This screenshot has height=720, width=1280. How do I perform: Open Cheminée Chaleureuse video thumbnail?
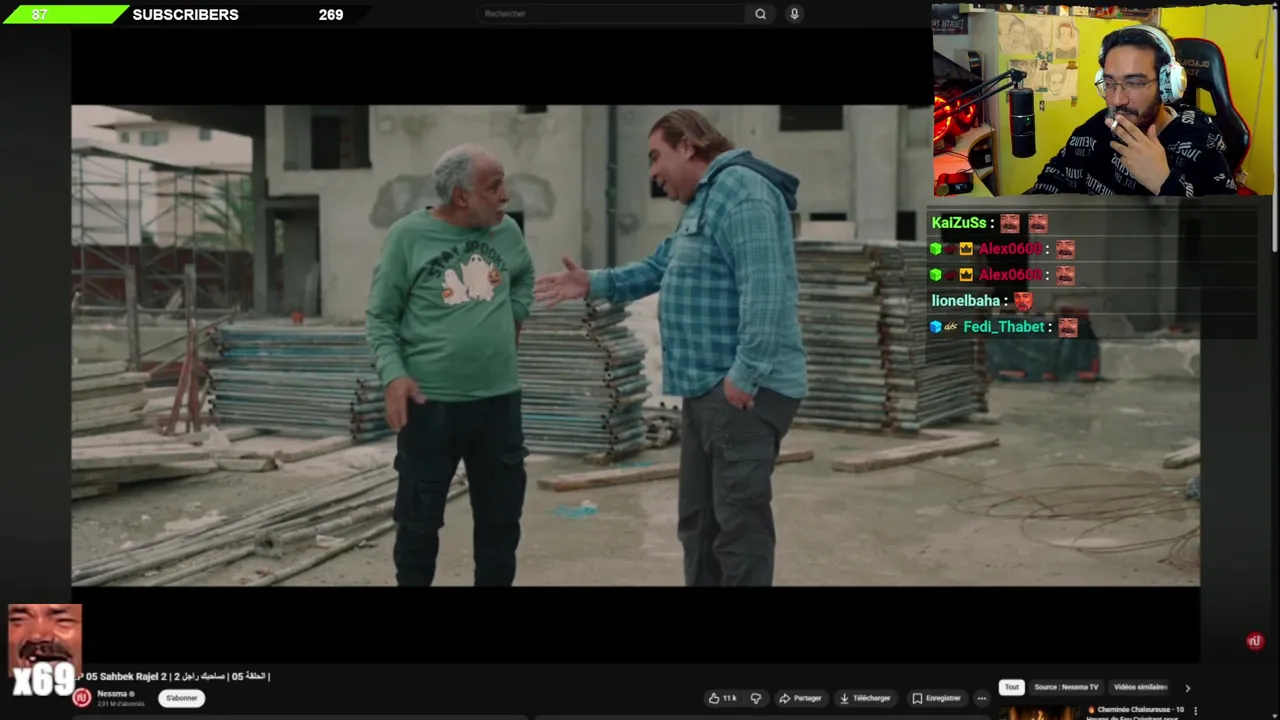(1040, 713)
